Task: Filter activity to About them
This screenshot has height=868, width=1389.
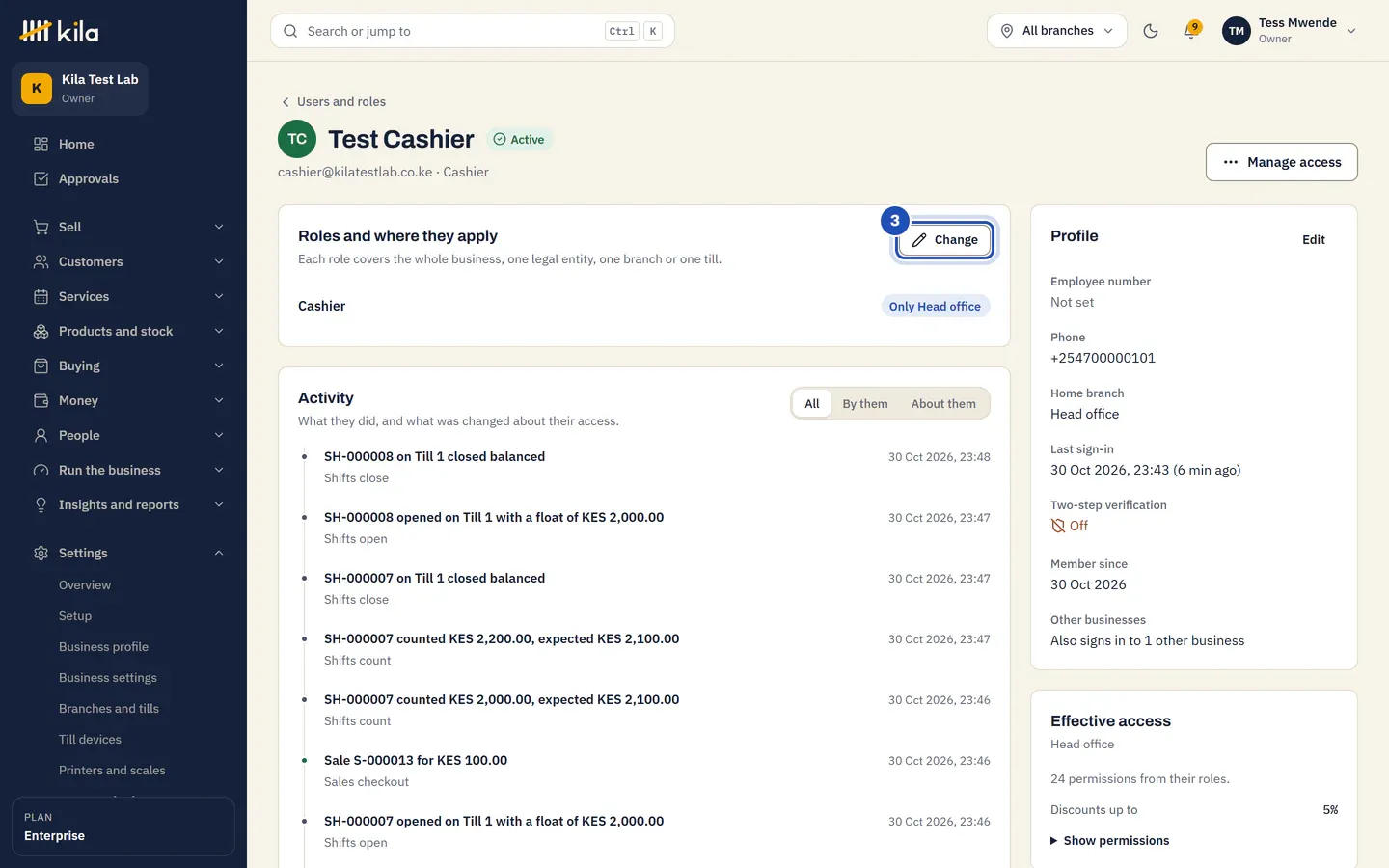Action: coord(943,403)
